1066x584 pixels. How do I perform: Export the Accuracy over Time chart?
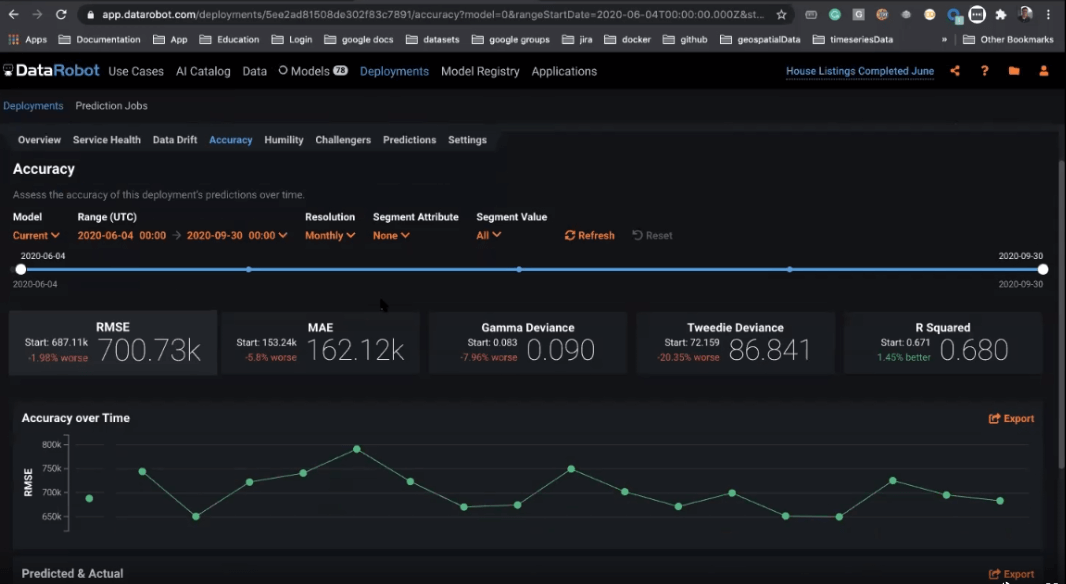pos(1011,418)
